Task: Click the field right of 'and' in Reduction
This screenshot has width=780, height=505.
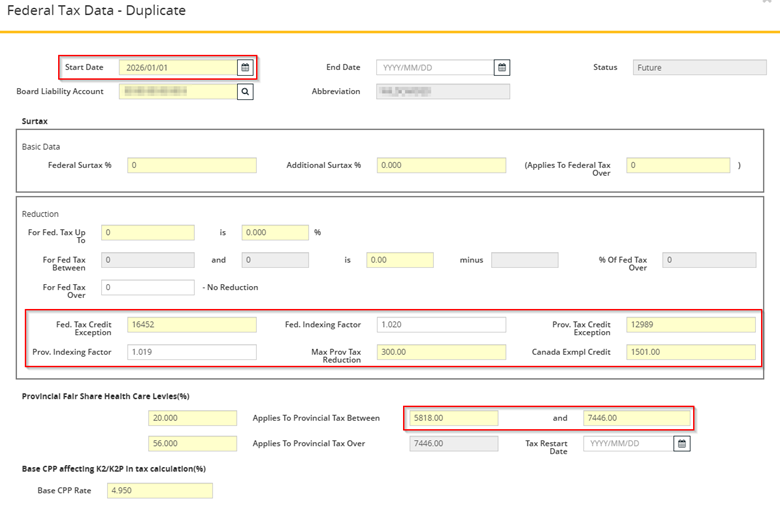Action: pyautogui.click(x=275, y=260)
